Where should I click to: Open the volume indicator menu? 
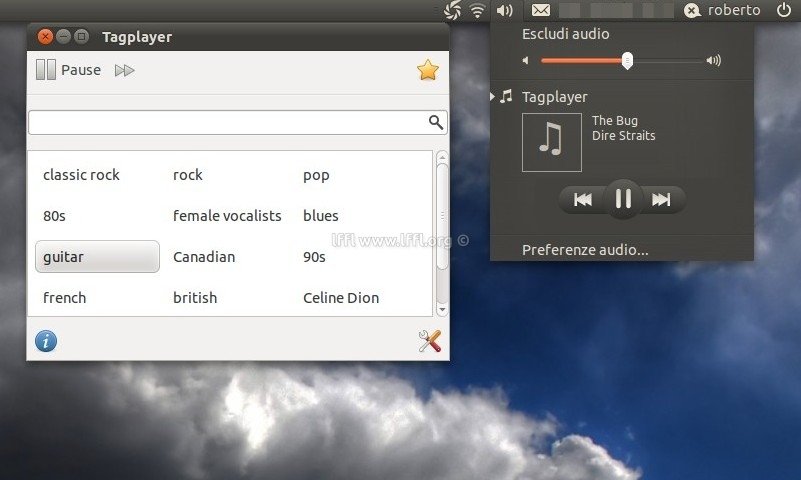click(x=505, y=10)
